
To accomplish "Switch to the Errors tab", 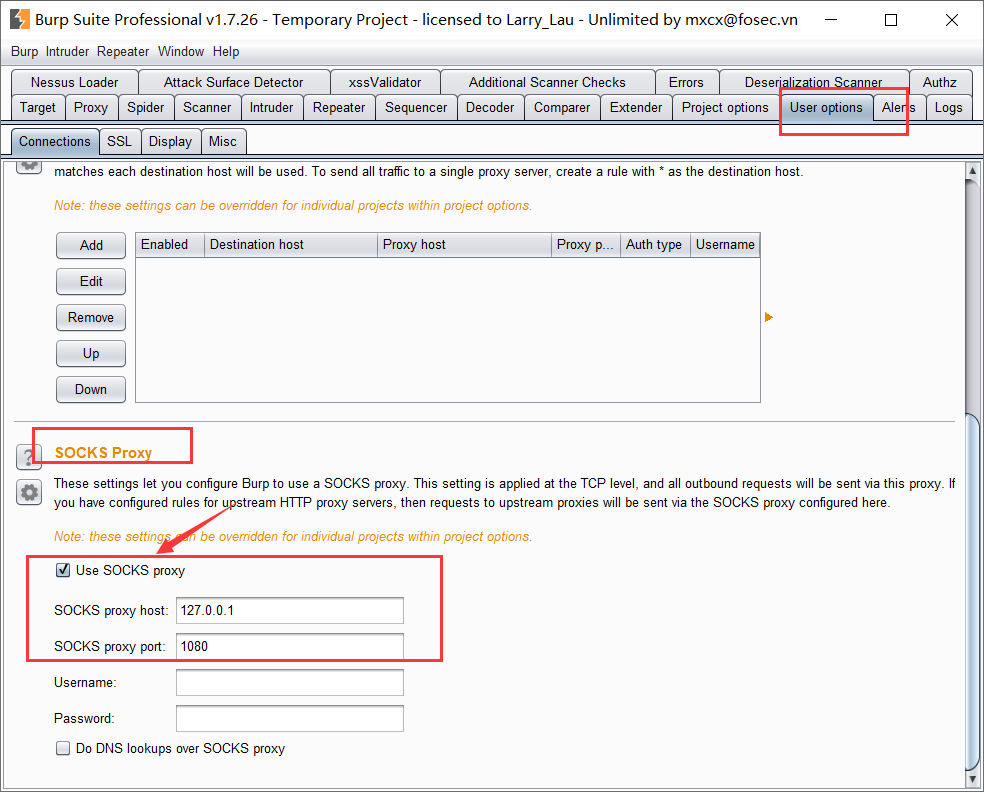I will [686, 82].
